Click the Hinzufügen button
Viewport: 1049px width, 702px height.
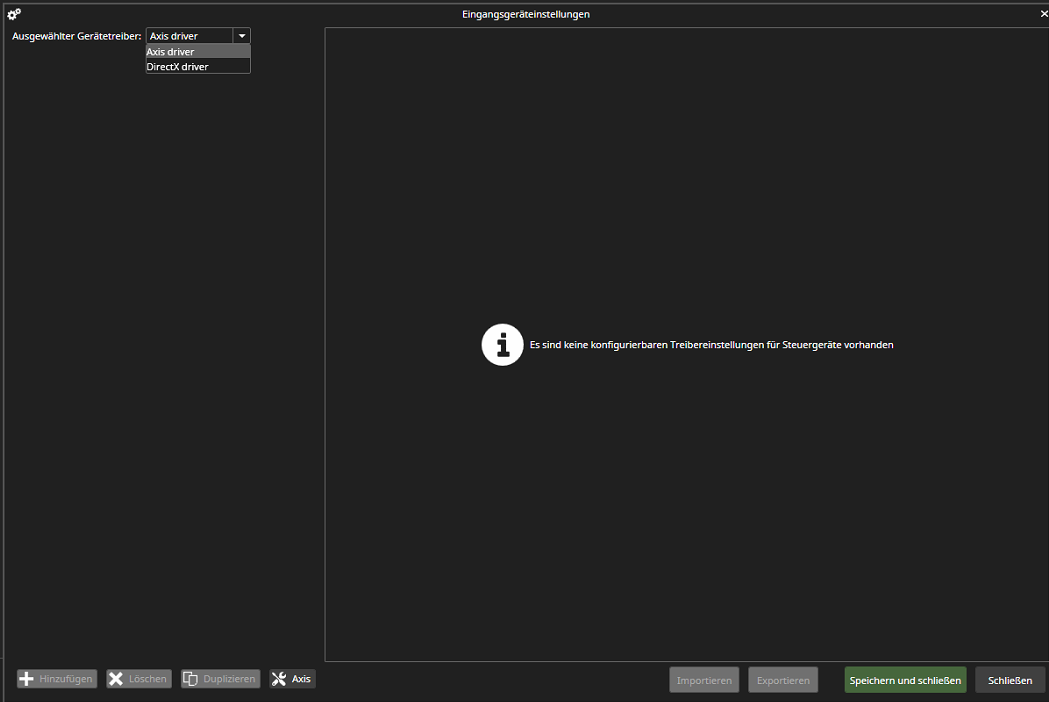58,679
